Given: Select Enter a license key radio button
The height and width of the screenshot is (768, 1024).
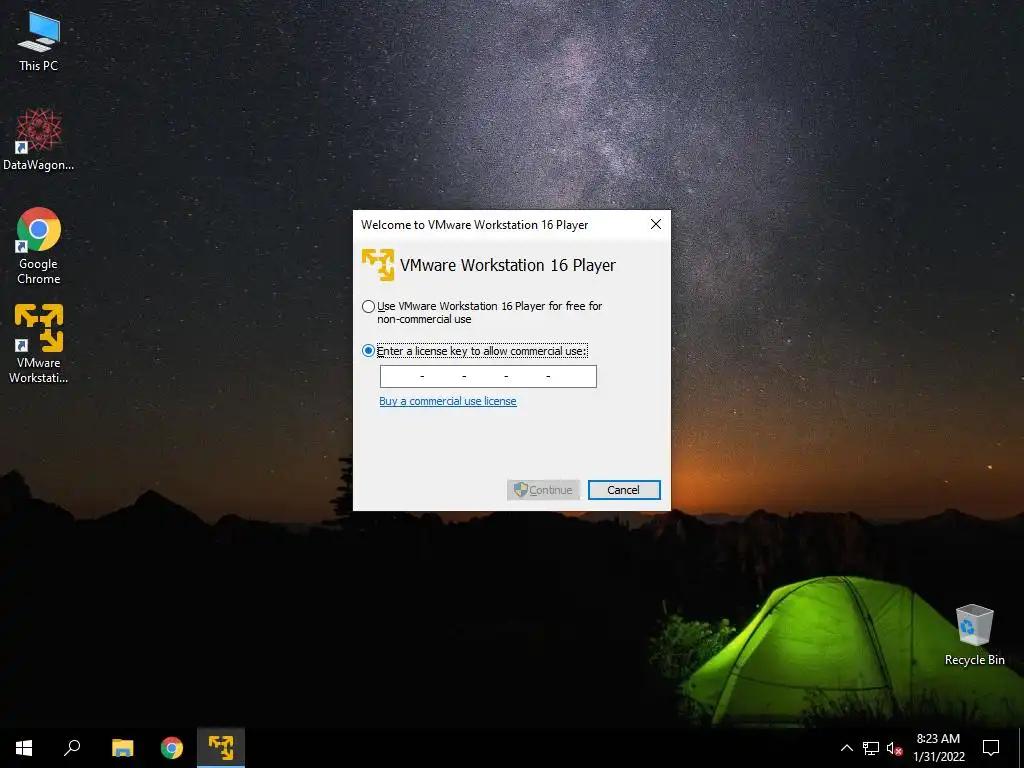Looking at the screenshot, I should 368,351.
